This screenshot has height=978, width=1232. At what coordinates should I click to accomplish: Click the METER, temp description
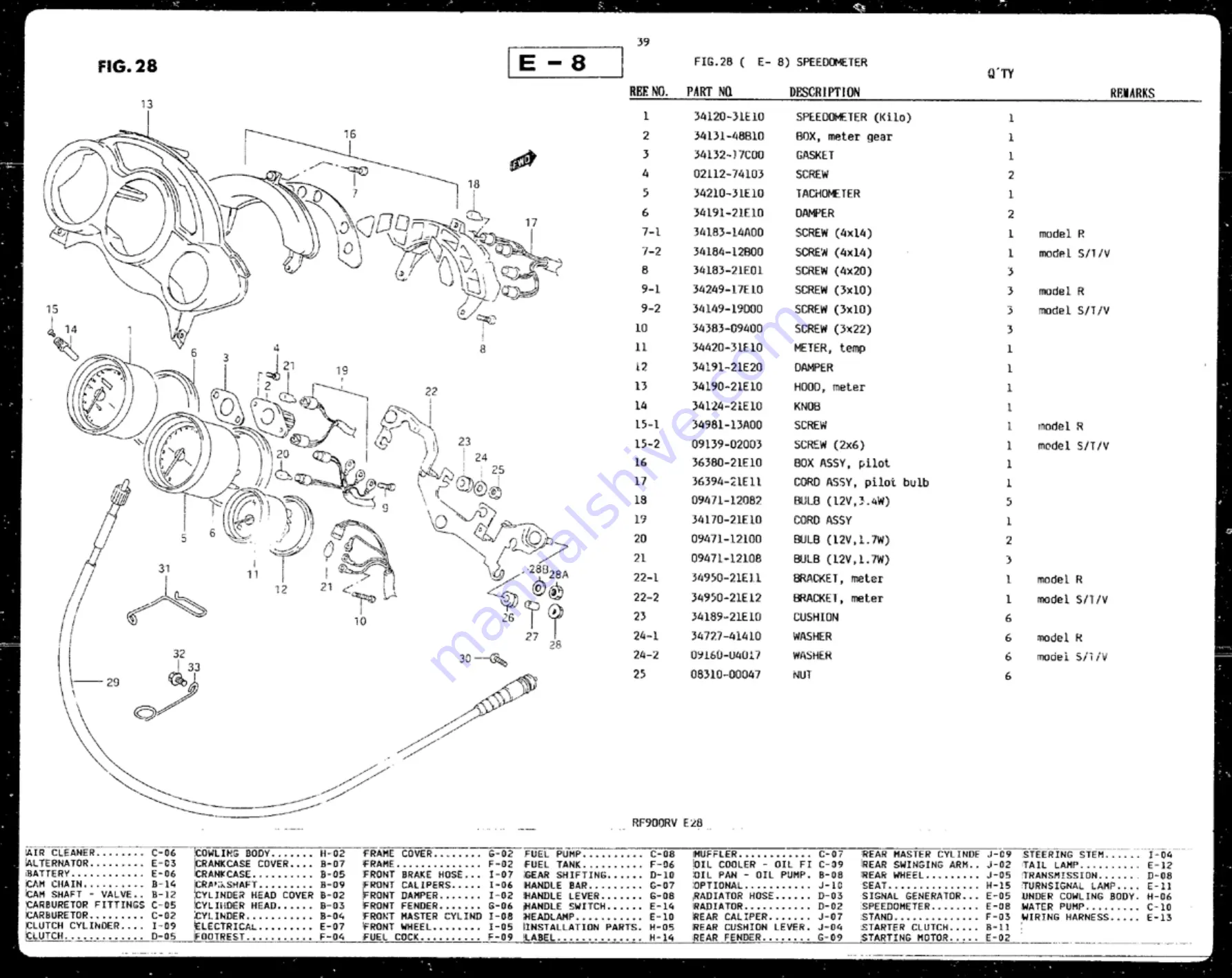click(x=829, y=348)
